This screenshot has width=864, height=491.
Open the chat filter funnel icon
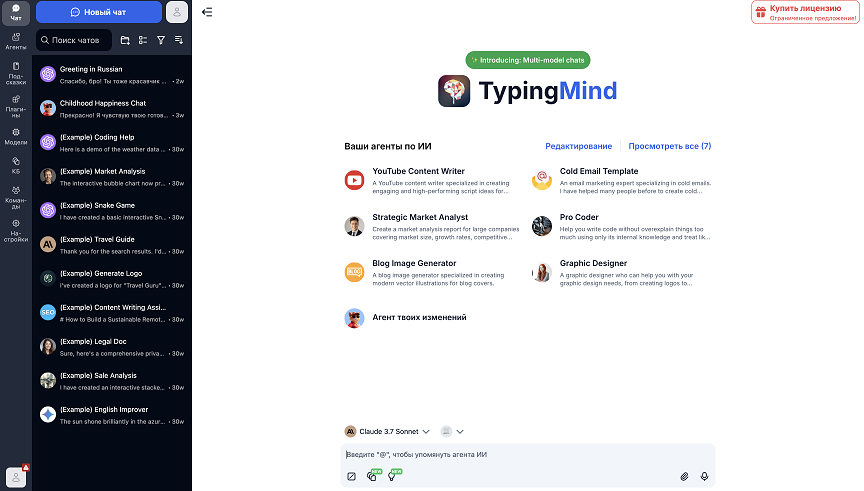[x=161, y=40]
